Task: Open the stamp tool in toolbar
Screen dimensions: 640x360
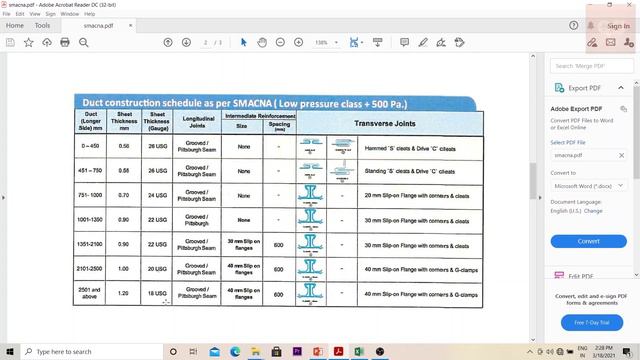Action: point(460,42)
